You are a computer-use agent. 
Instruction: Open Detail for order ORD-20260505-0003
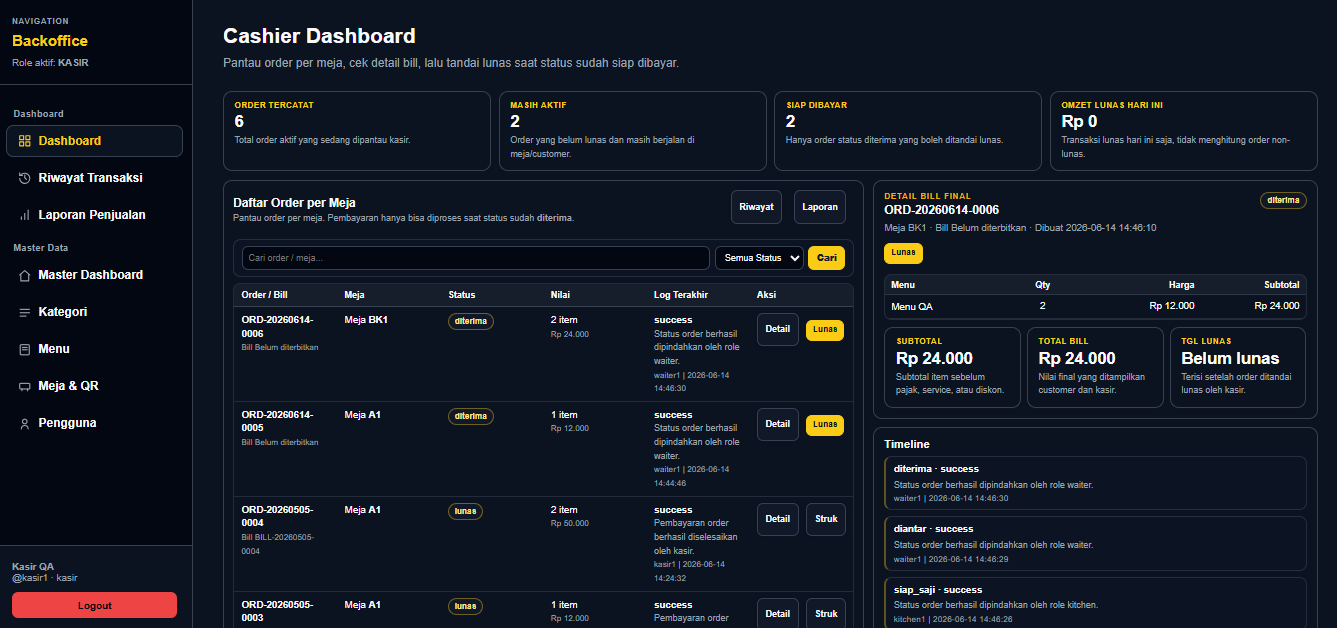coord(778,614)
